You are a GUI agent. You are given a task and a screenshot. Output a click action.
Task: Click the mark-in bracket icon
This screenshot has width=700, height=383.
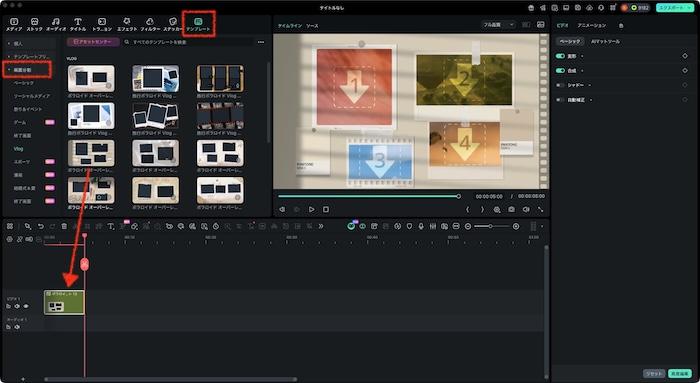(x=467, y=209)
